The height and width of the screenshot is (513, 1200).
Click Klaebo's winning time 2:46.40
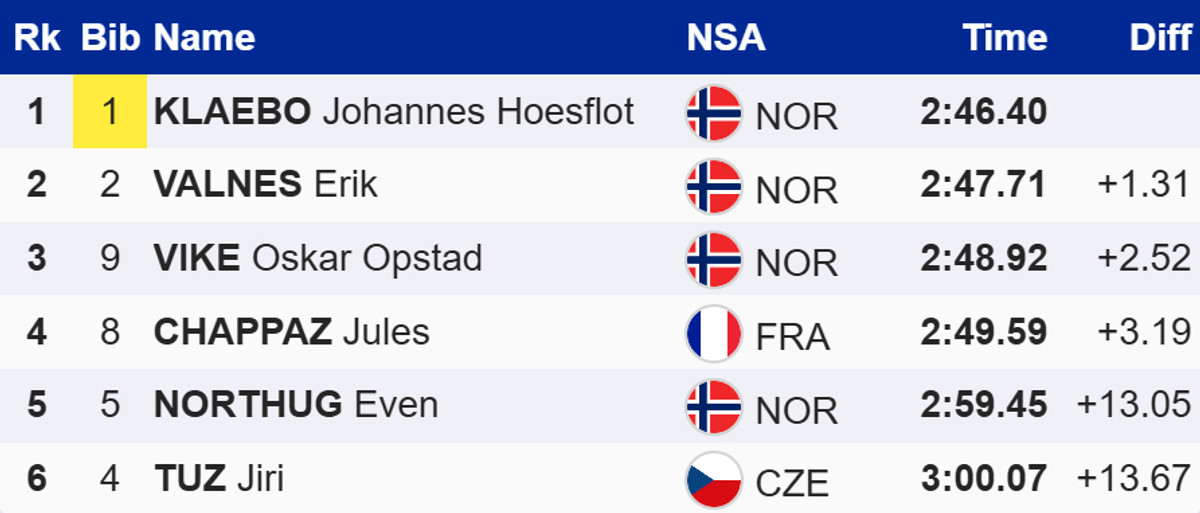pyautogui.click(x=983, y=111)
